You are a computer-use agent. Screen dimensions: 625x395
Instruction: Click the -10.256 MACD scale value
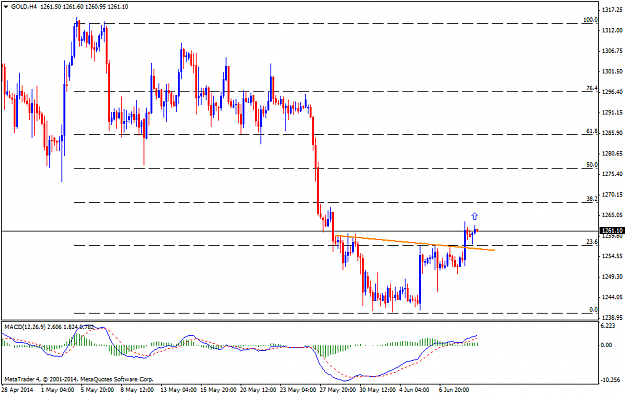(x=611, y=379)
